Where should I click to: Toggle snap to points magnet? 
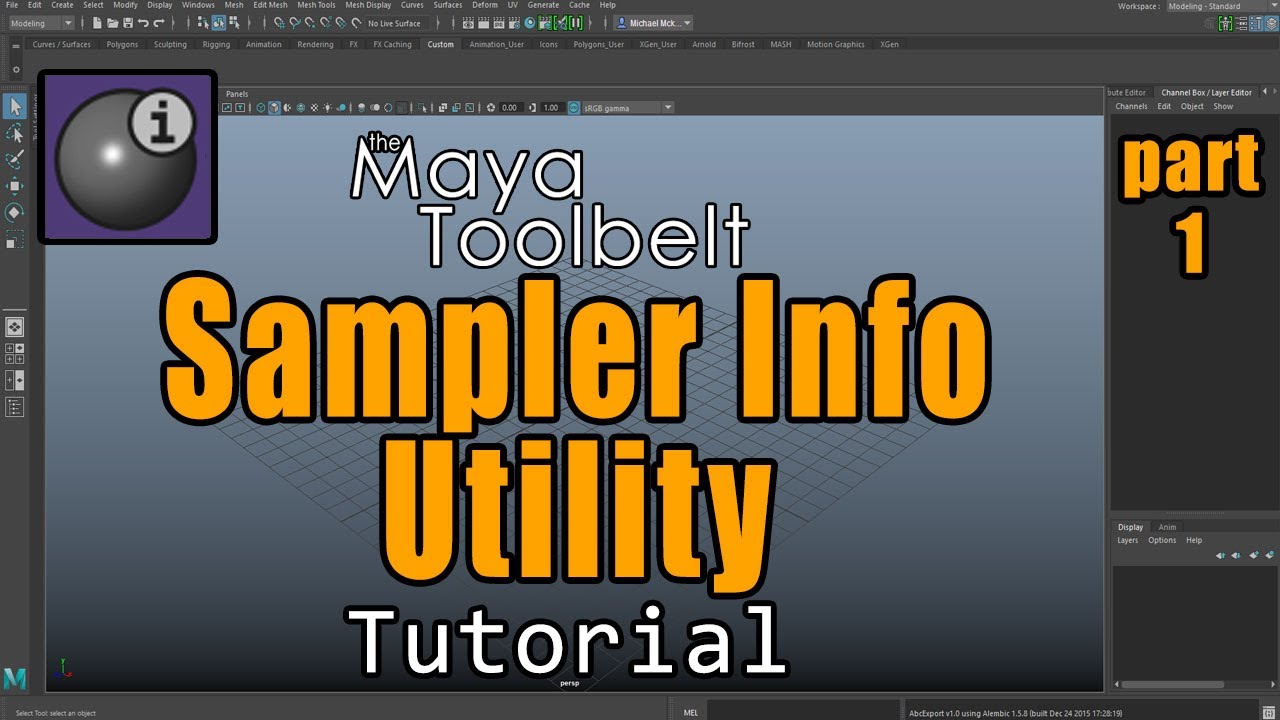(x=310, y=23)
